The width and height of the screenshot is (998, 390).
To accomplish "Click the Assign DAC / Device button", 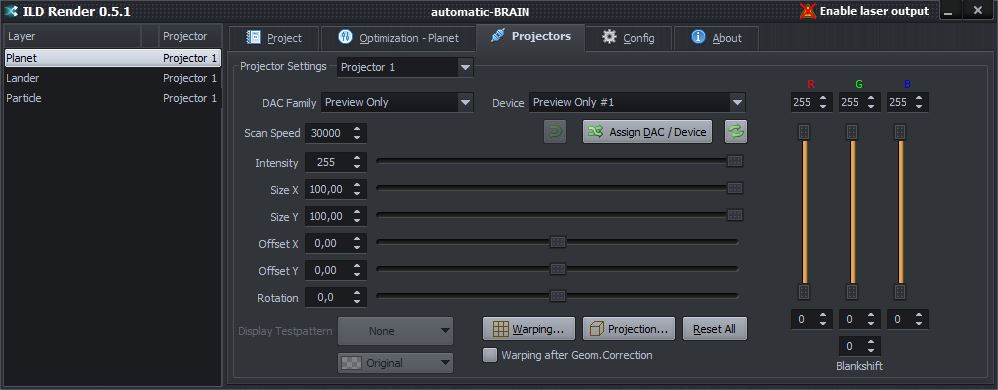I will point(647,132).
